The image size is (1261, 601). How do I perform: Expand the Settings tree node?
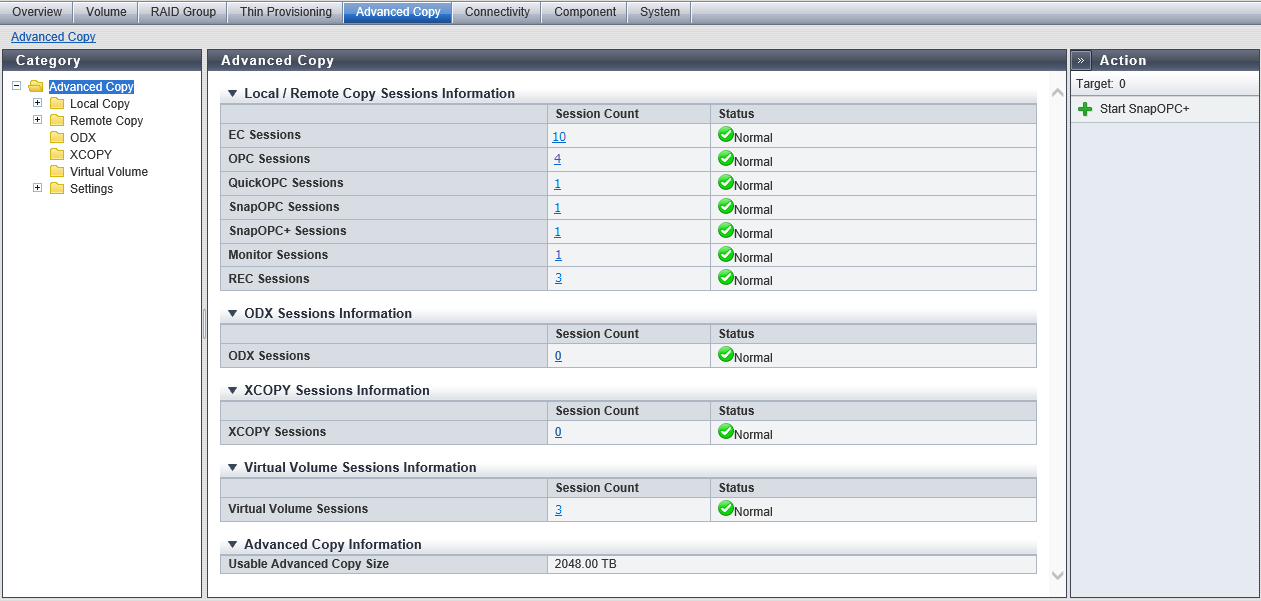pyautogui.click(x=38, y=188)
